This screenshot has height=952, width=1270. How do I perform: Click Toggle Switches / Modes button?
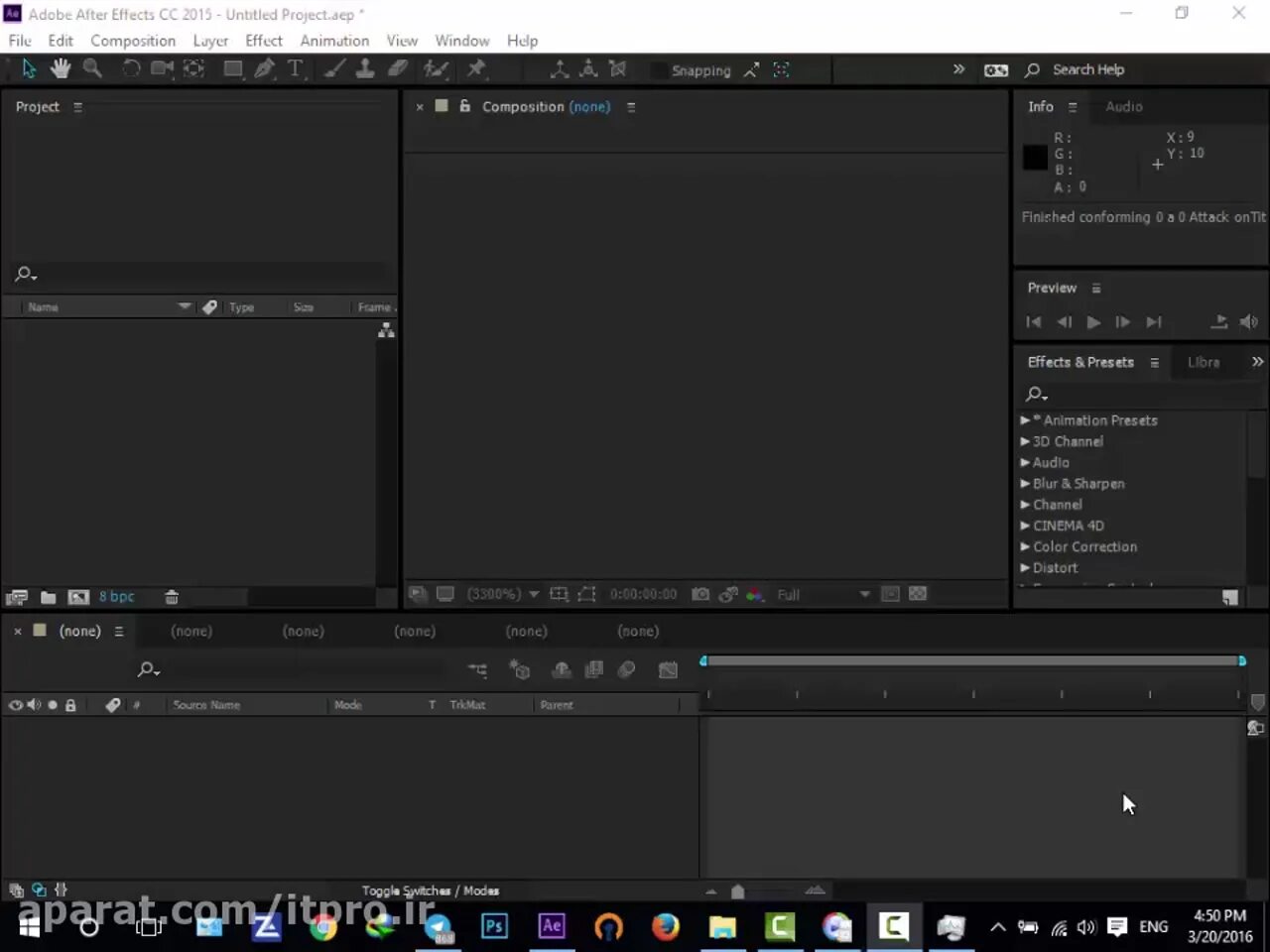[431, 891]
